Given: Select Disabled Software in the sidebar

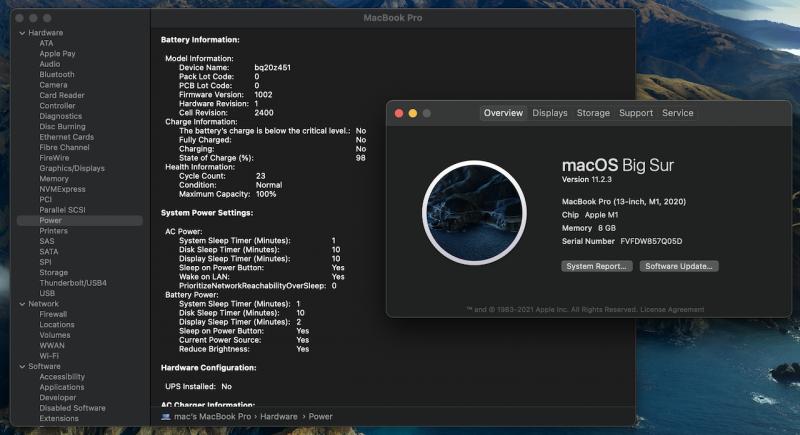Looking at the screenshot, I should pos(72,408).
